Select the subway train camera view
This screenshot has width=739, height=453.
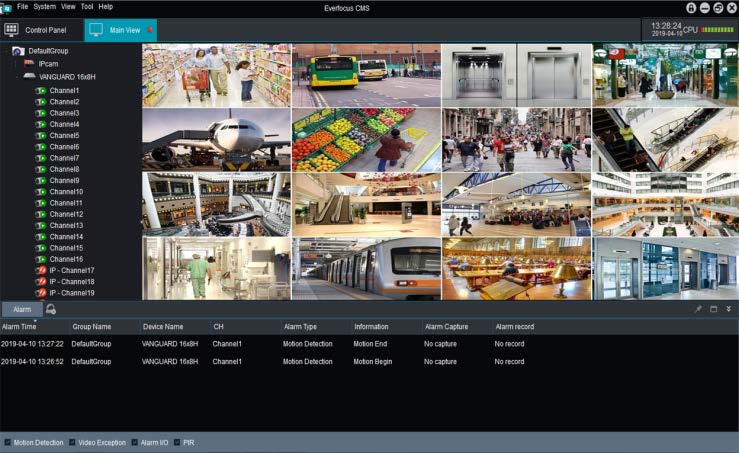(x=366, y=269)
